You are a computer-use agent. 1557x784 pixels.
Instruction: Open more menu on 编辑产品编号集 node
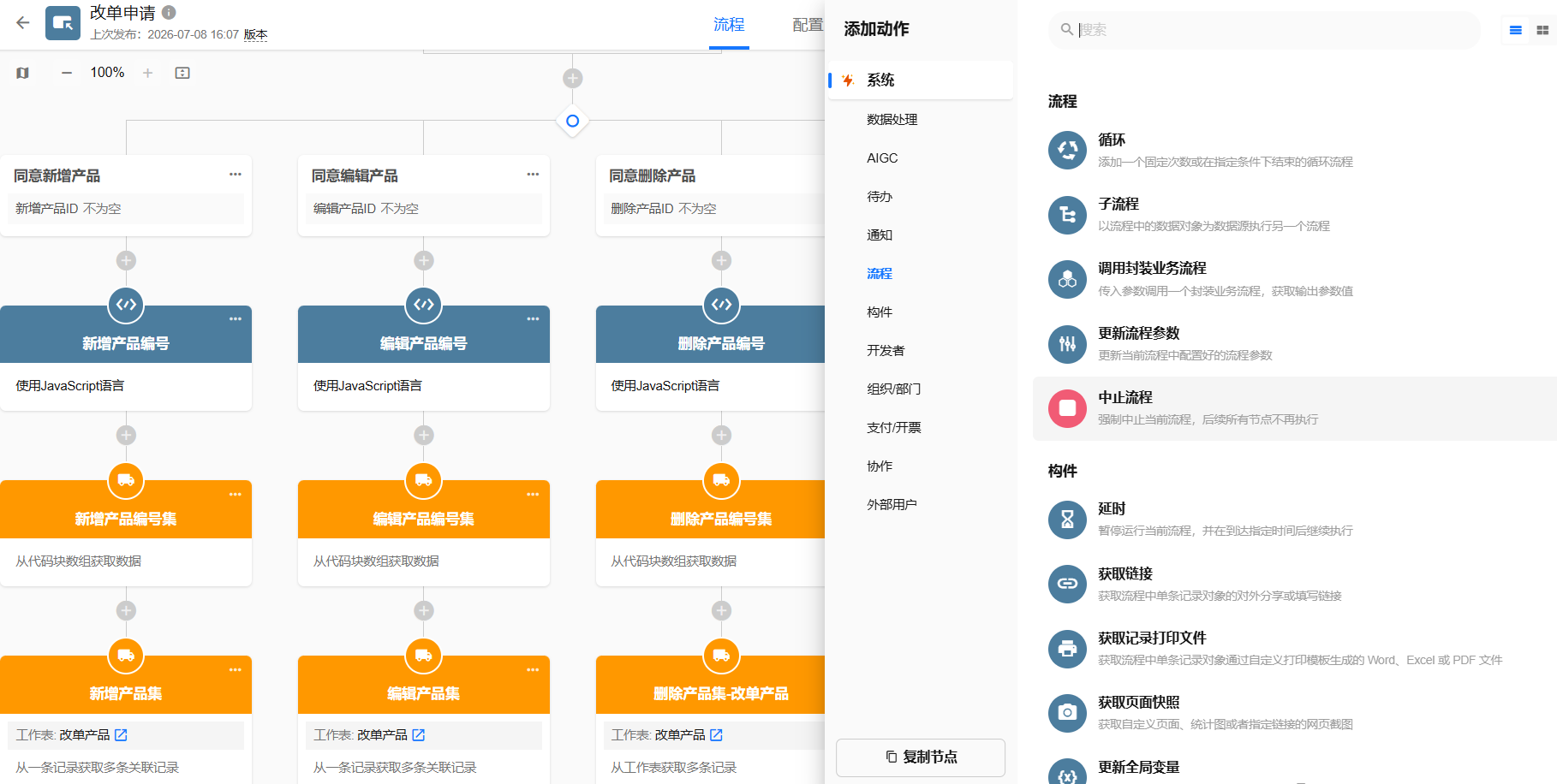point(533,495)
